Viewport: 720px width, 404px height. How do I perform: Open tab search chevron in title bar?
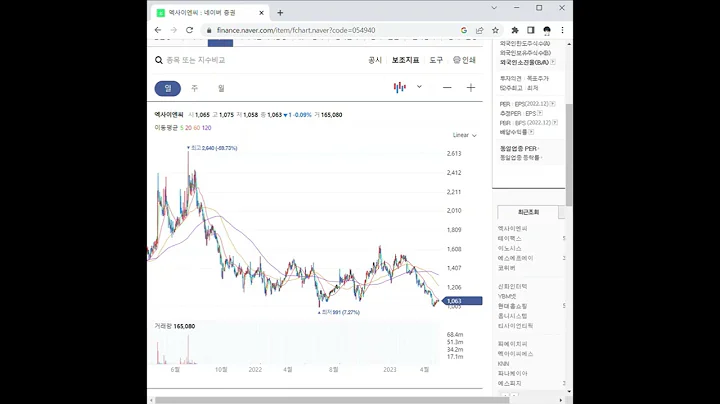tap(494, 8)
